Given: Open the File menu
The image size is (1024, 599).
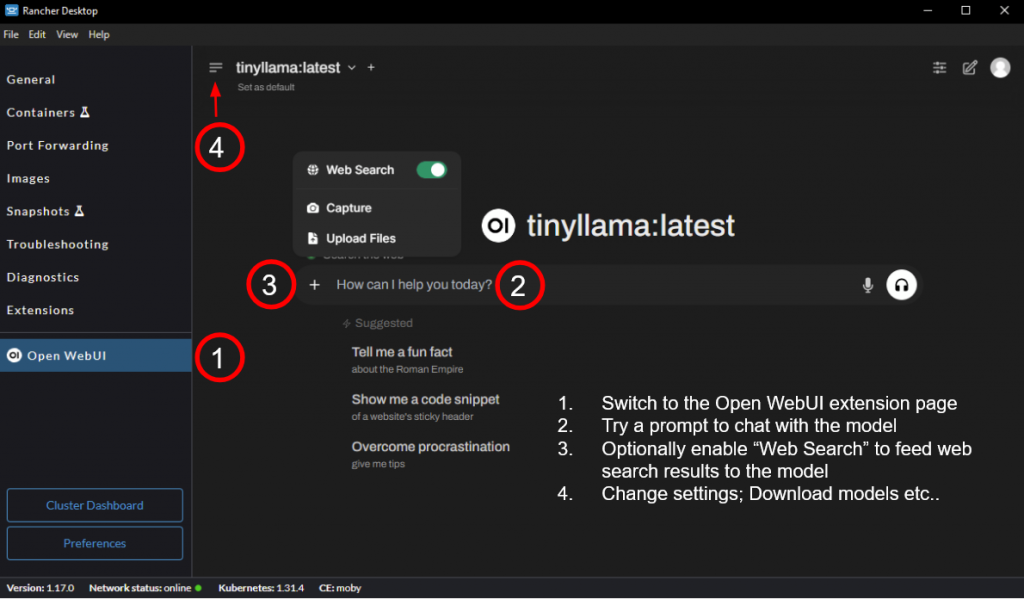Looking at the screenshot, I should 11,34.
